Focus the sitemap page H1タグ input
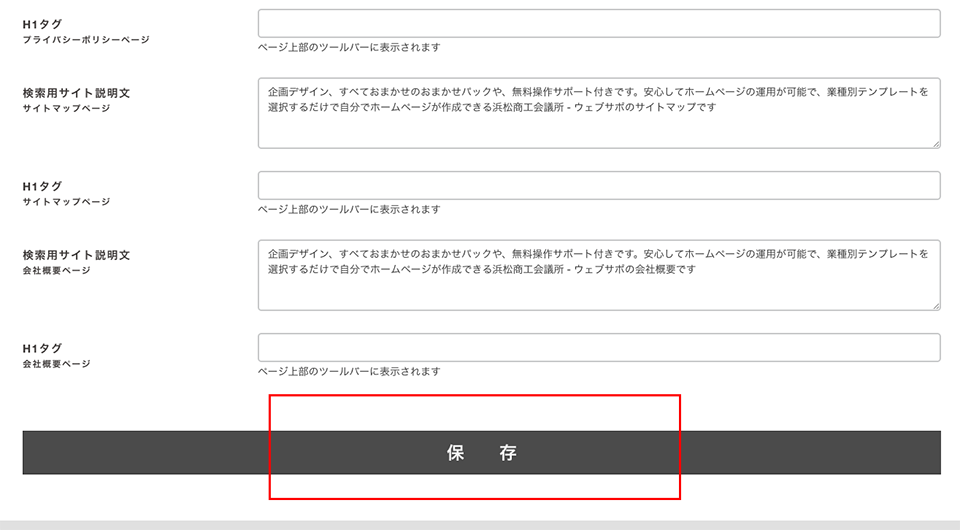This screenshot has width=960, height=530. tap(598, 186)
